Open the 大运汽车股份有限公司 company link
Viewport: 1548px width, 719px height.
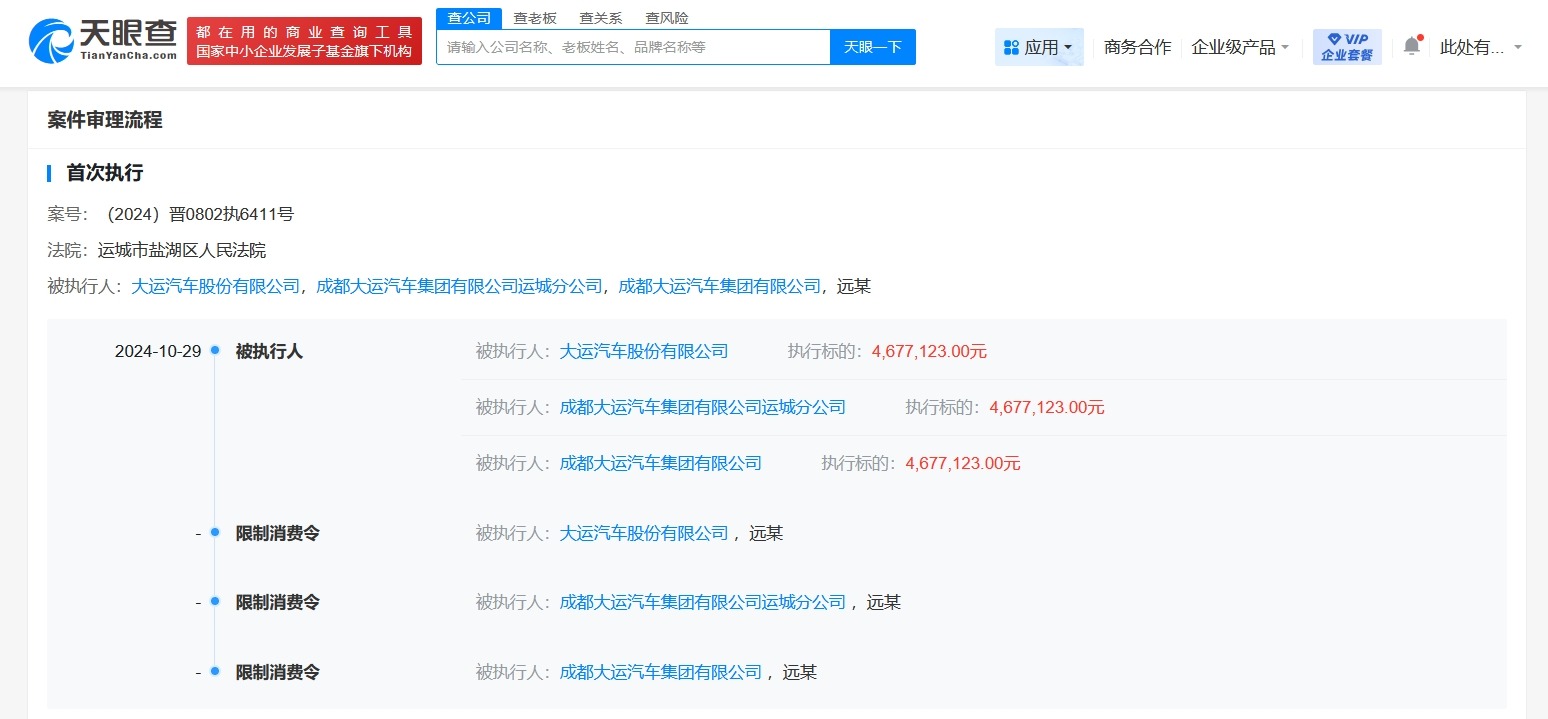click(x=643, y=351)
